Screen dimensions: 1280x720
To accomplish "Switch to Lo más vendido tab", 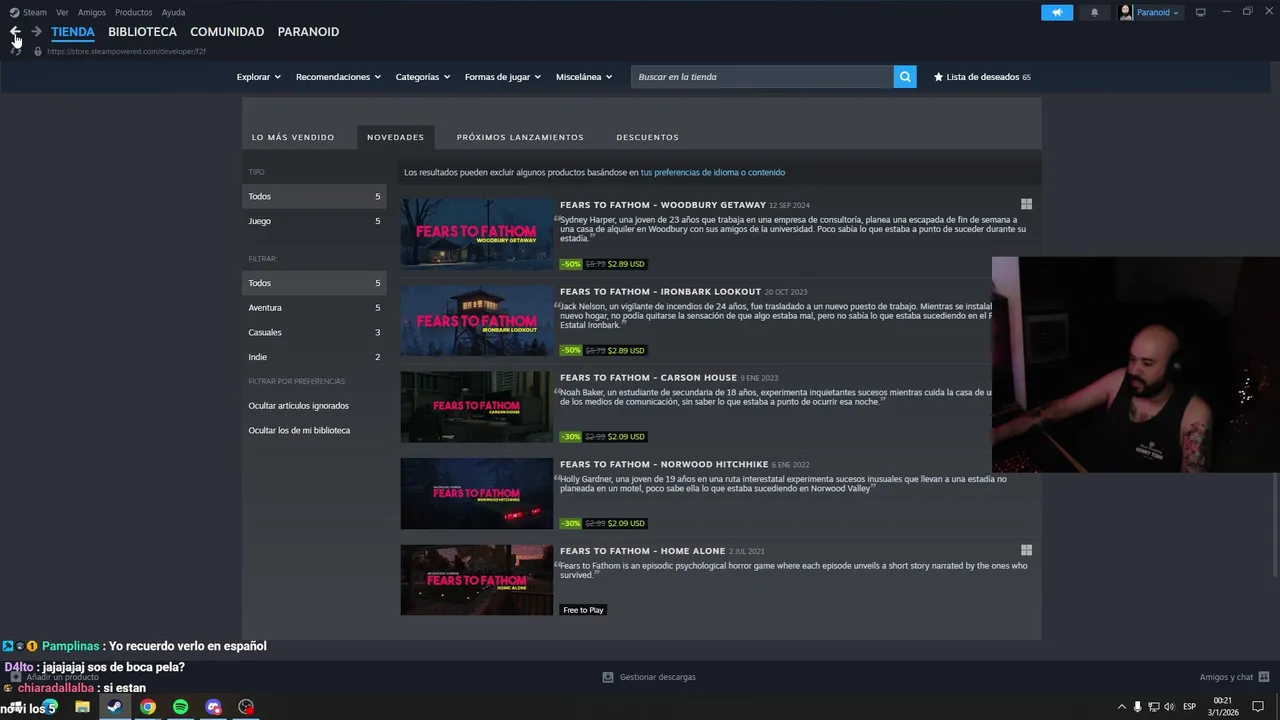I will (293, 137).
